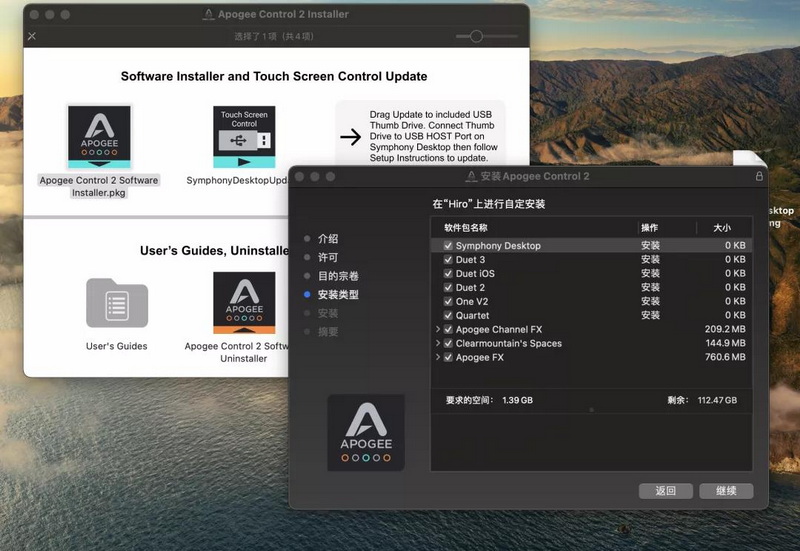Click the 要求的空间 1.39 GB text
Screen dimensions: 800x551
[489, 400]
